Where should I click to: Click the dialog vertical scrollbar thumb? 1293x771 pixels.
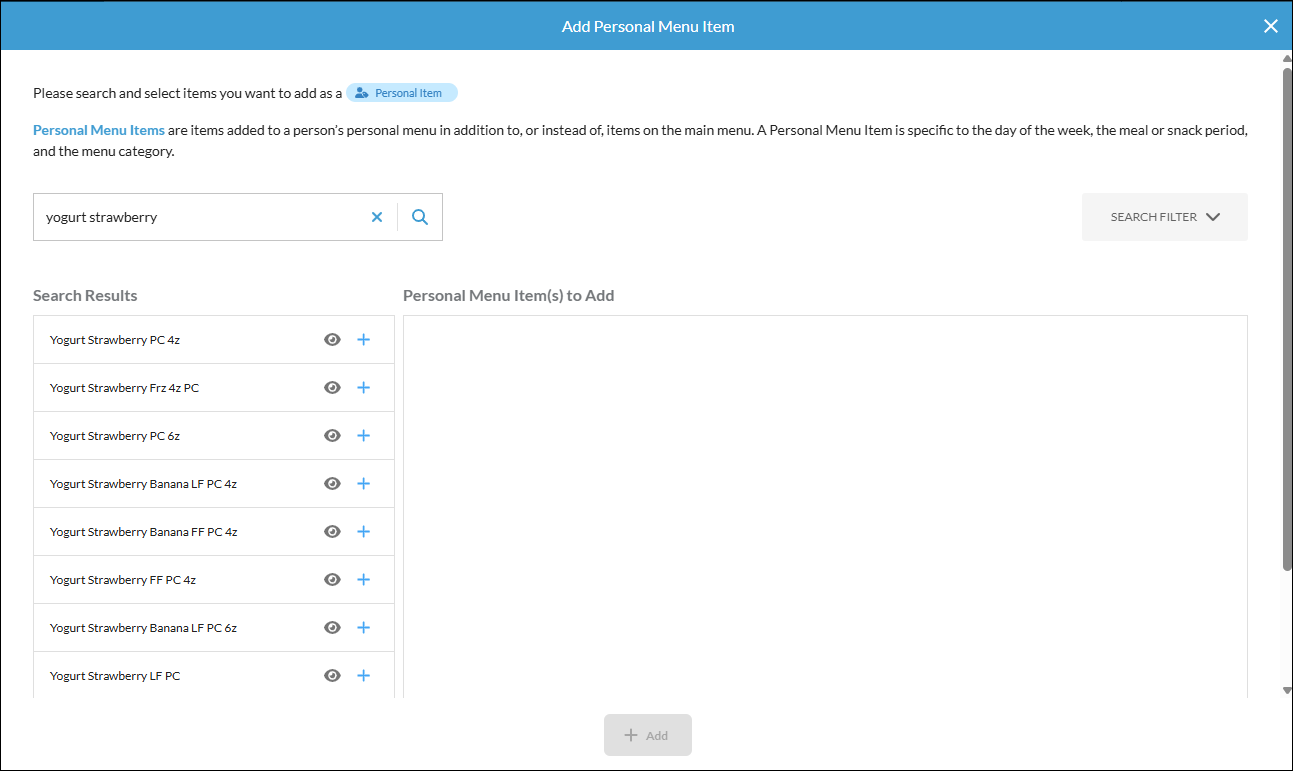(x=1287, y=320)
